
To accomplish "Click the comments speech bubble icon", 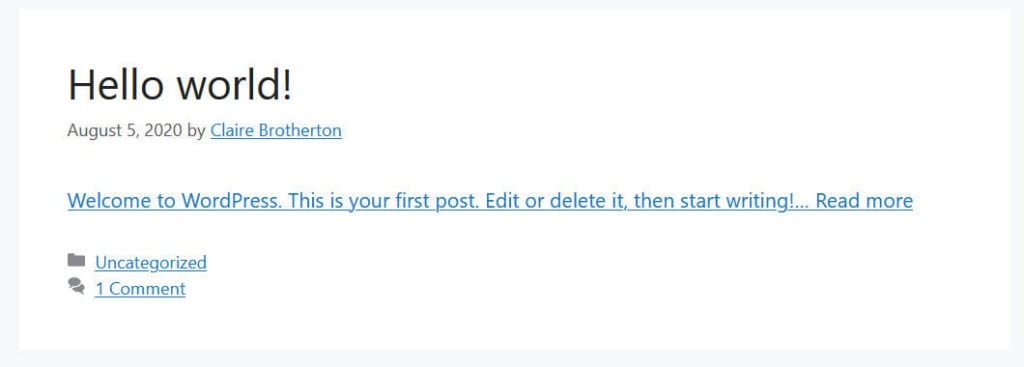I will pos(76,286).
